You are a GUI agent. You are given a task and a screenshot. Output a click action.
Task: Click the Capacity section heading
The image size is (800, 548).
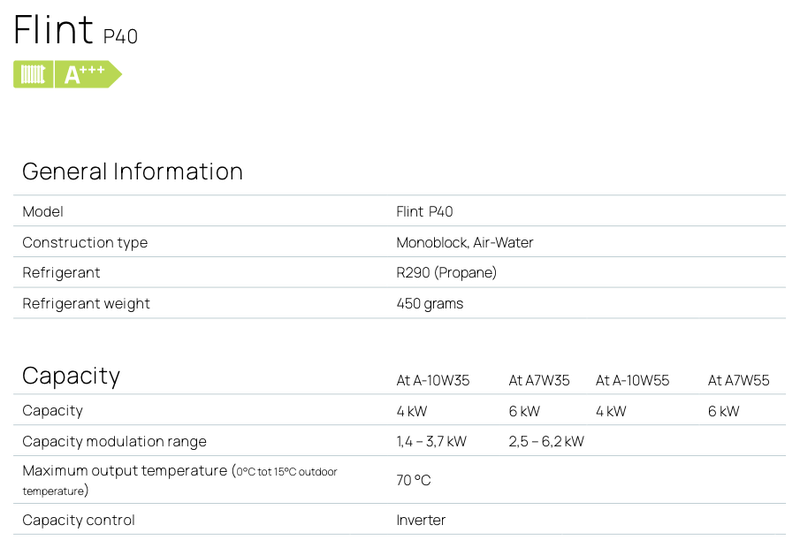pos(71,376)
